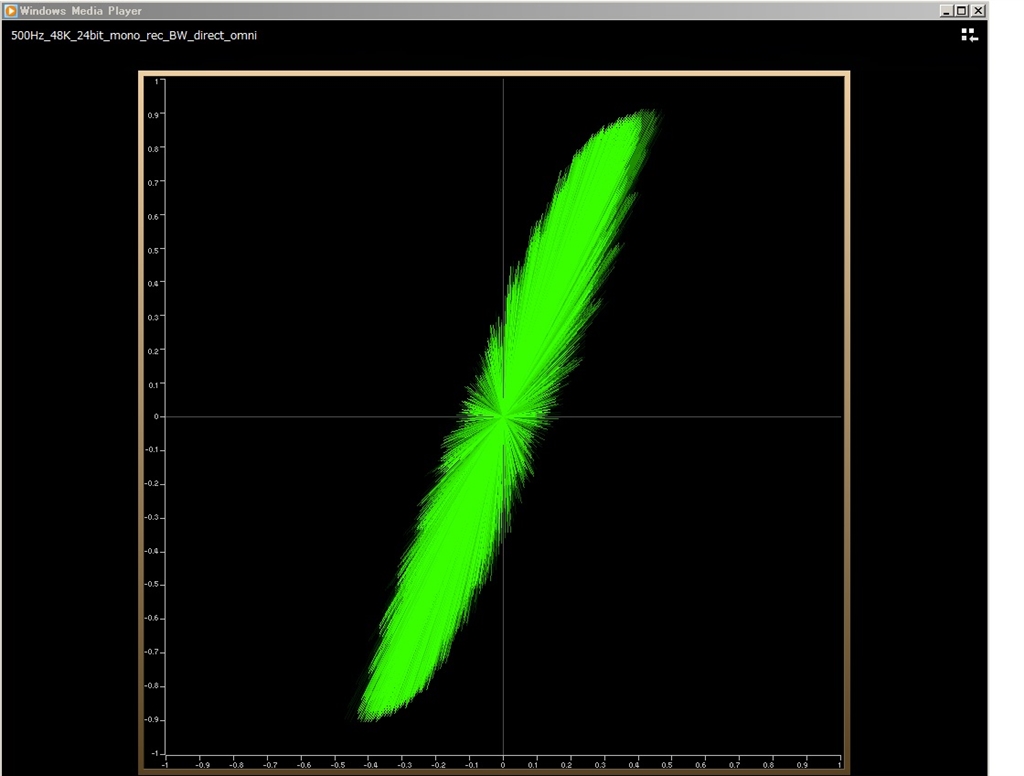The width and height of the screenshot is (1024, 776).
Task: Click the Windows Media Player title bar icon
Action: click(10, 10)
